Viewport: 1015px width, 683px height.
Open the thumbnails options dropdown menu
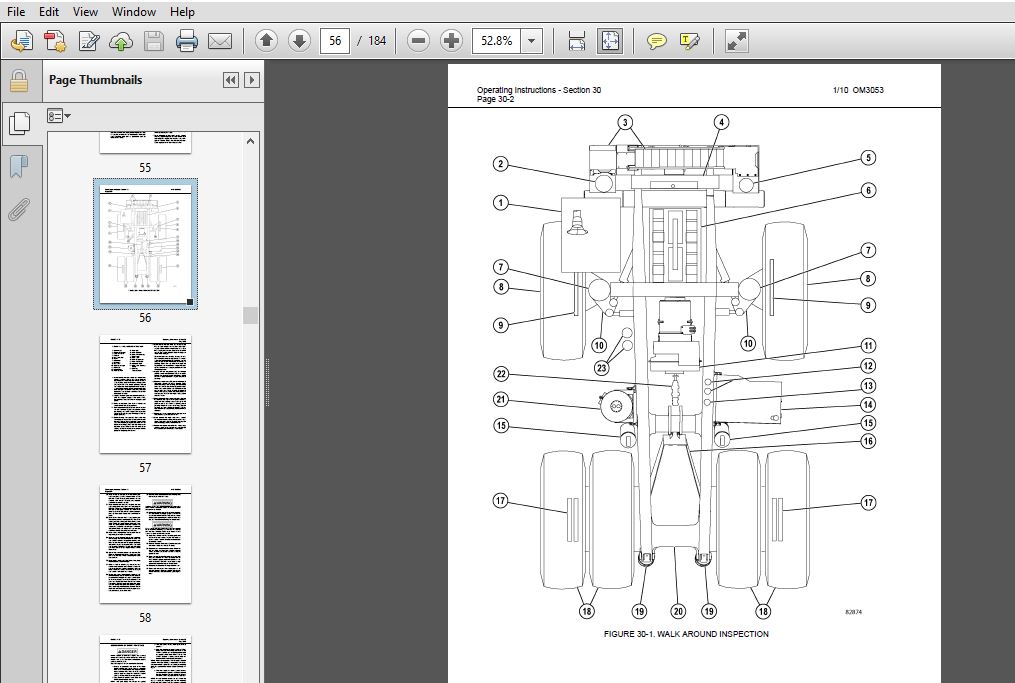pyautogui.click(x=59, y=116)
